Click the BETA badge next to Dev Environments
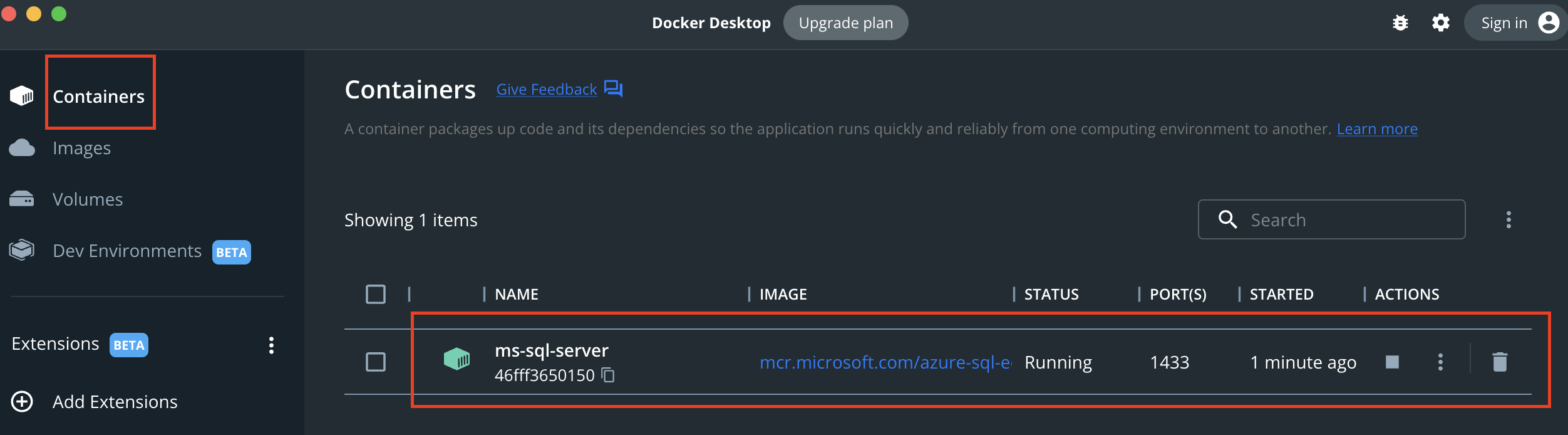Screen dimensions: 1568x435 coord(231,252)
